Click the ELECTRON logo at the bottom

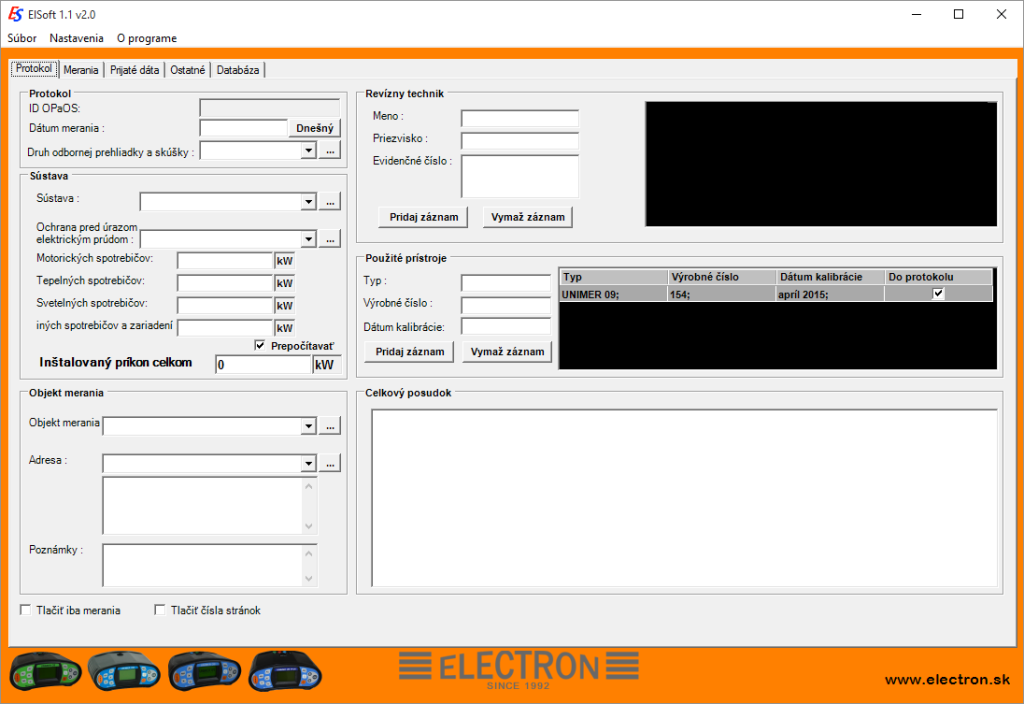[518, 667]
